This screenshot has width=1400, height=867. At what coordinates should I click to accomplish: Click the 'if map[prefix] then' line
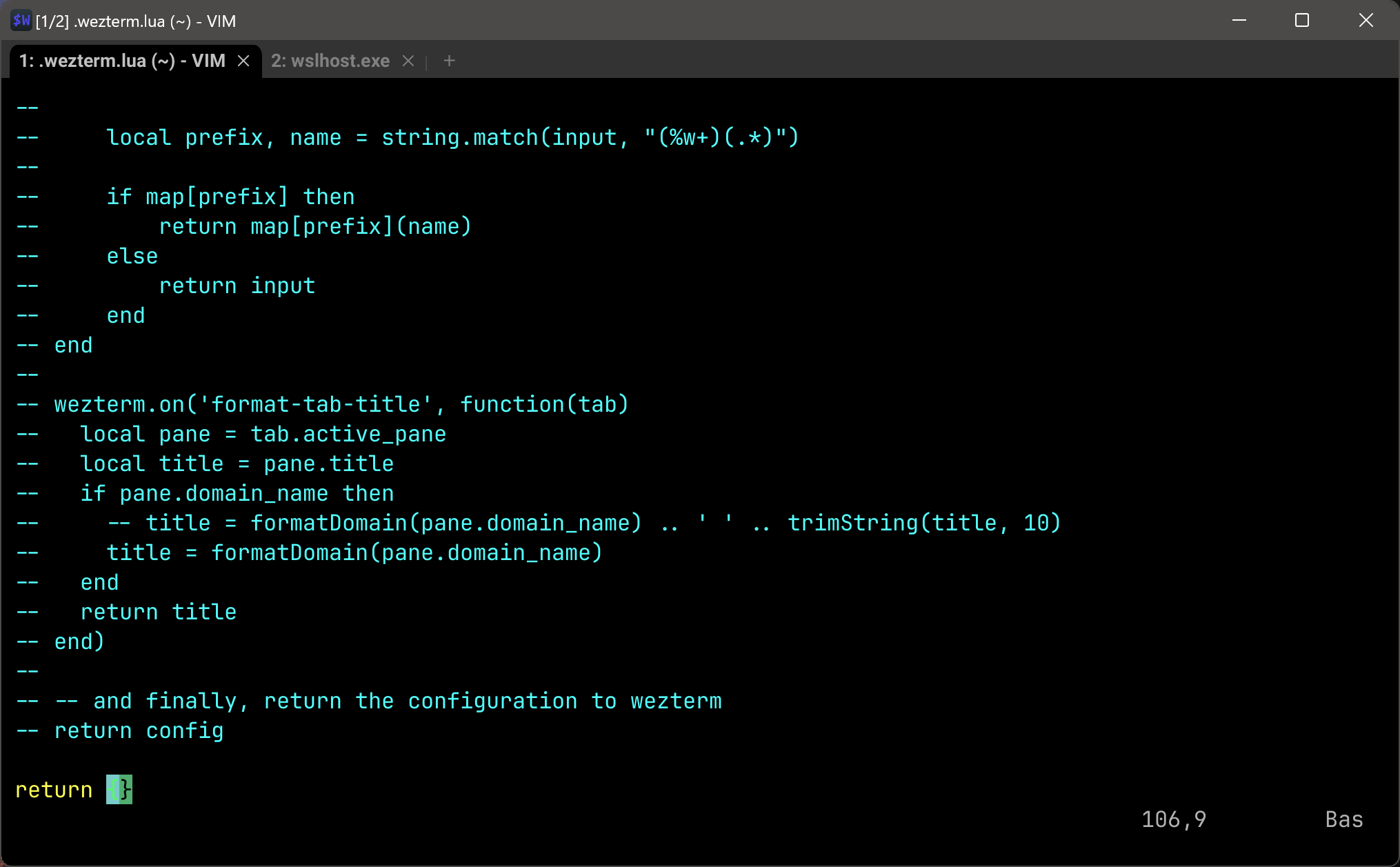coord(230,197)
